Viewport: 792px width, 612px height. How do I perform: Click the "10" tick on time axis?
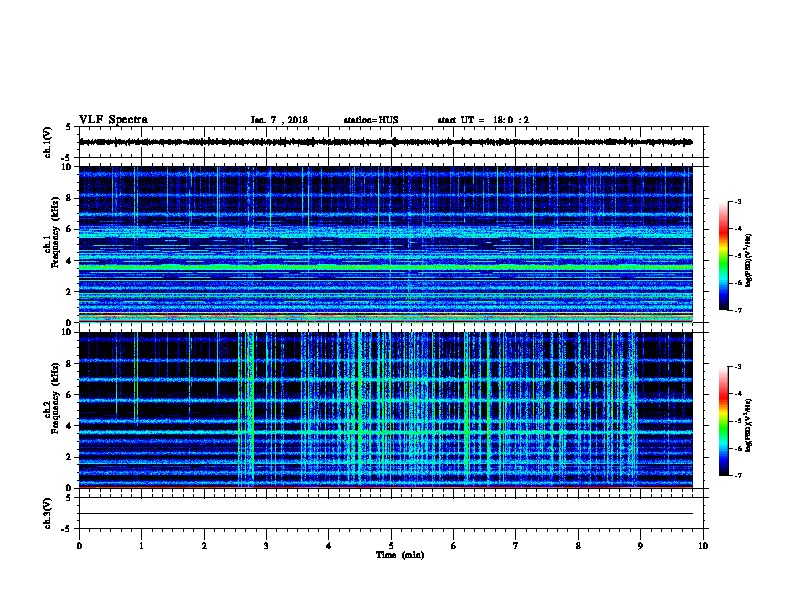(x=703, y=546)
